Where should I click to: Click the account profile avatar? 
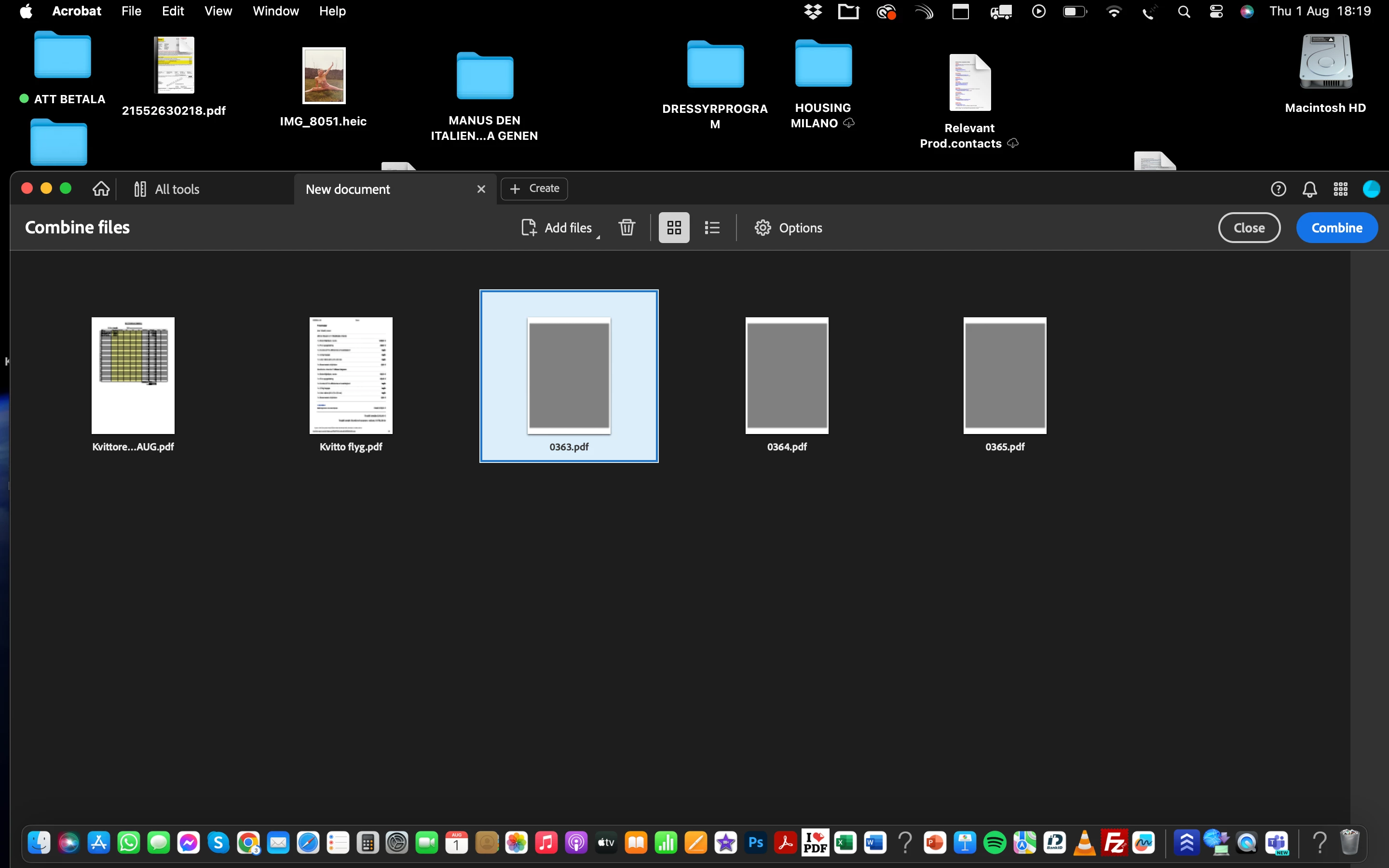click(1371, 189)
